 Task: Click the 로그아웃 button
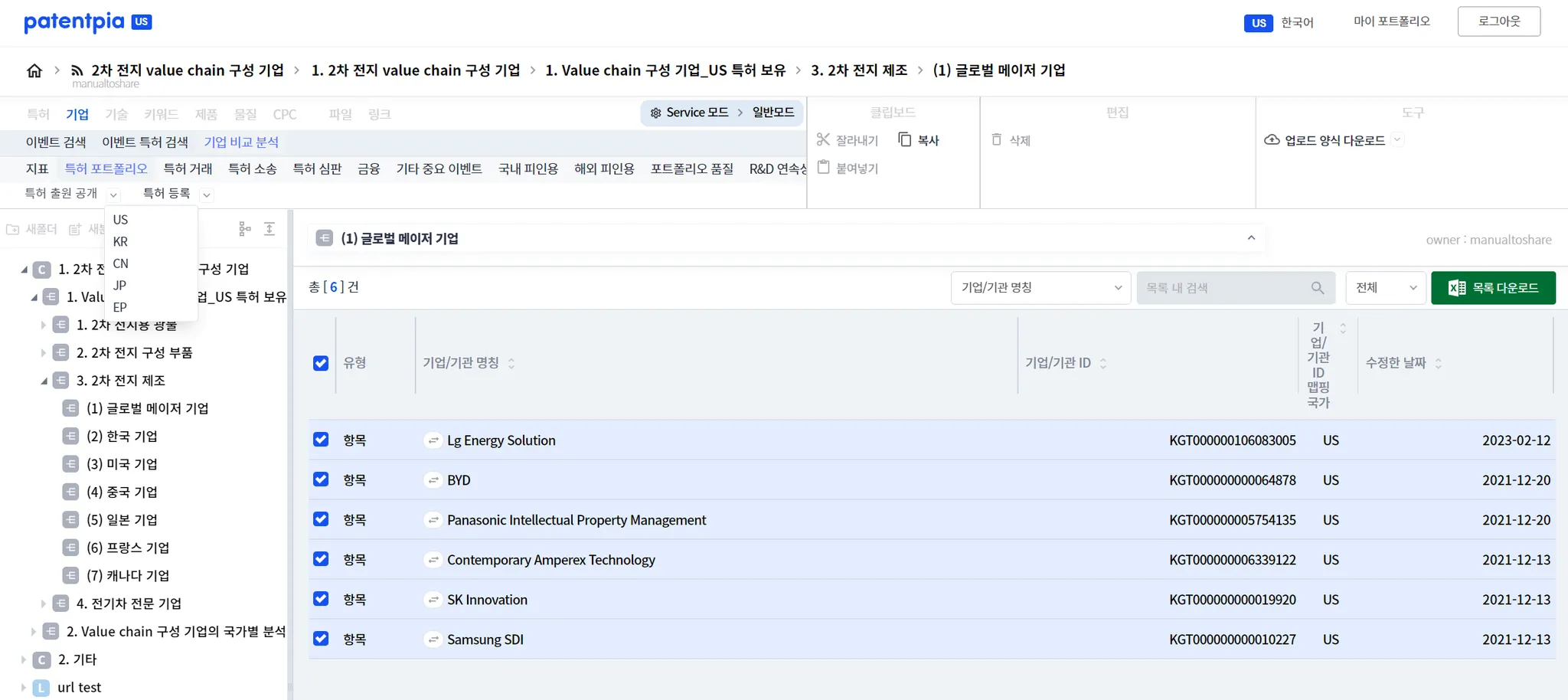(1499, 21)
